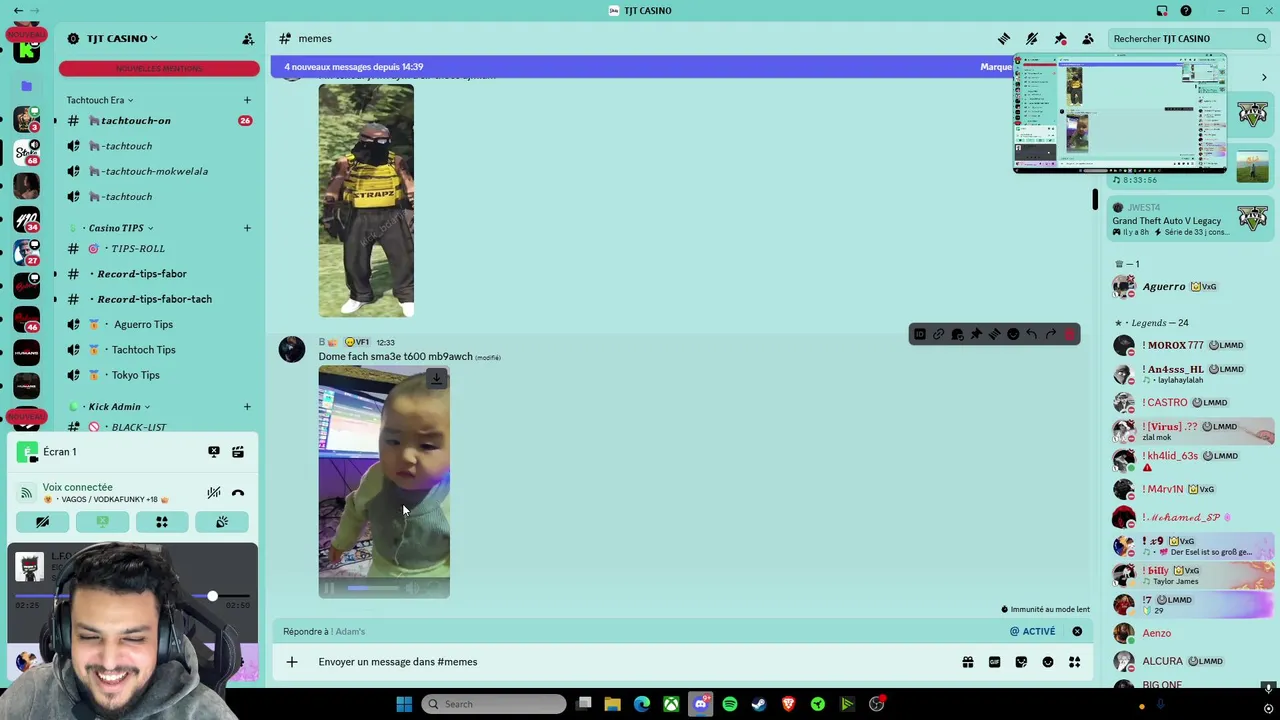Collapse the Tachtouch Era category
The height and width of the screenshot is (720, 1280).
click(100, 100)
